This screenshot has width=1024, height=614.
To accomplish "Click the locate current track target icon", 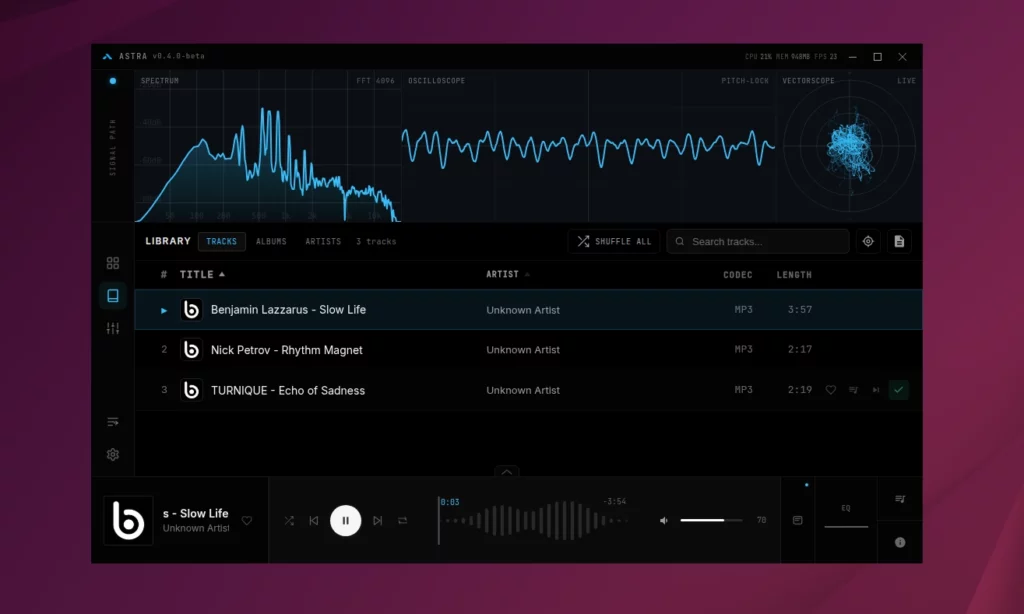I will (x=868, y=241).
